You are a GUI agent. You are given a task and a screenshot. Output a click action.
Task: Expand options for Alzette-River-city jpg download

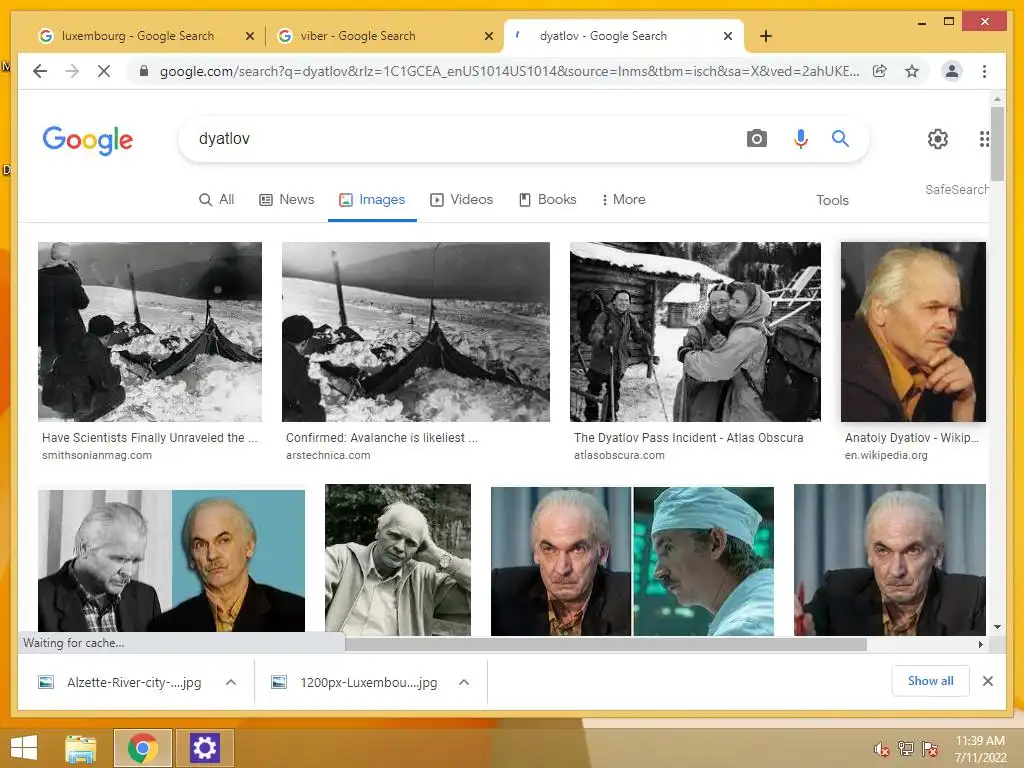coord(231,682)
